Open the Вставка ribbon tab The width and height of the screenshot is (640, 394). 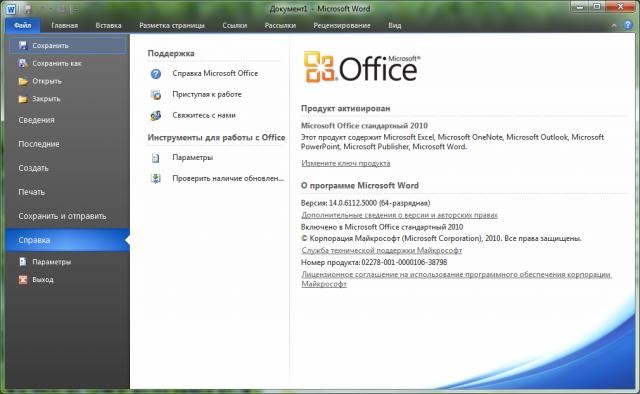click(108, 25)
